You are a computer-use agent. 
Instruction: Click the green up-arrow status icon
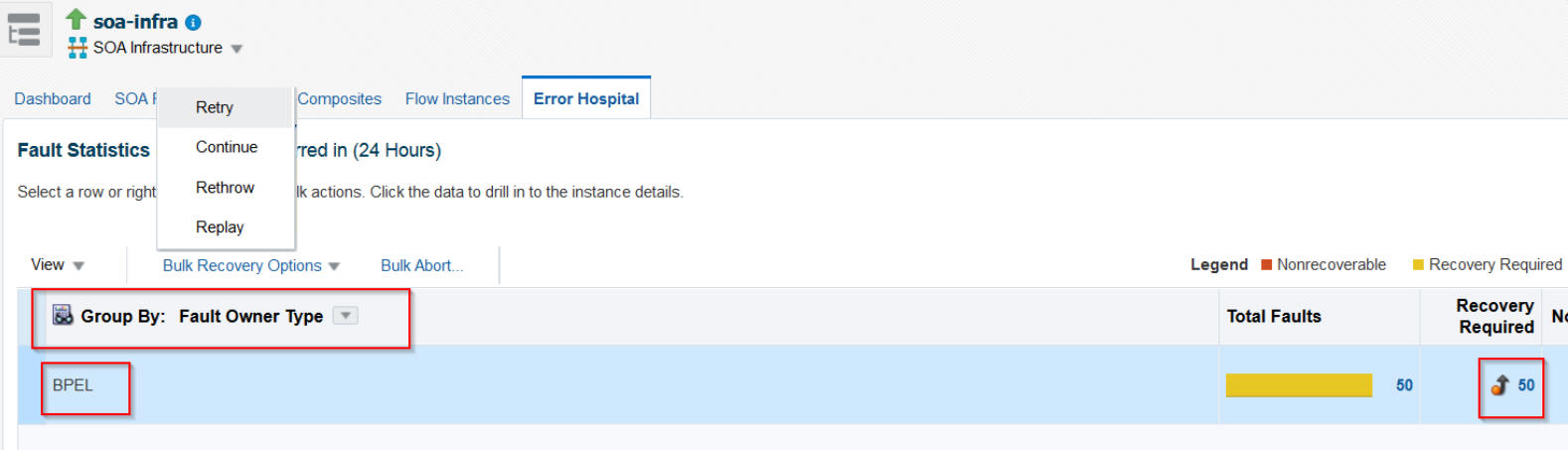[x=76, y=19]
